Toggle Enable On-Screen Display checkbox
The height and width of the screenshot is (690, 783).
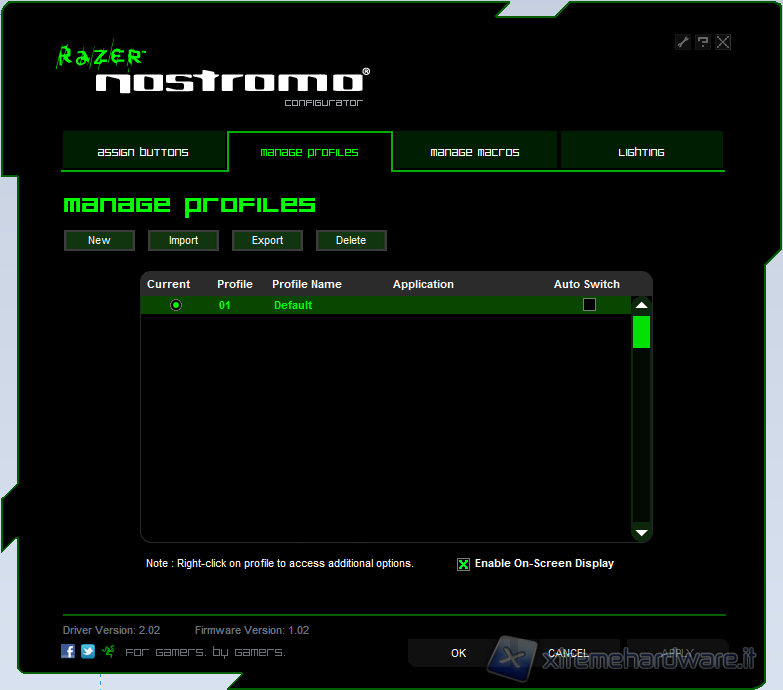(463, 564)
